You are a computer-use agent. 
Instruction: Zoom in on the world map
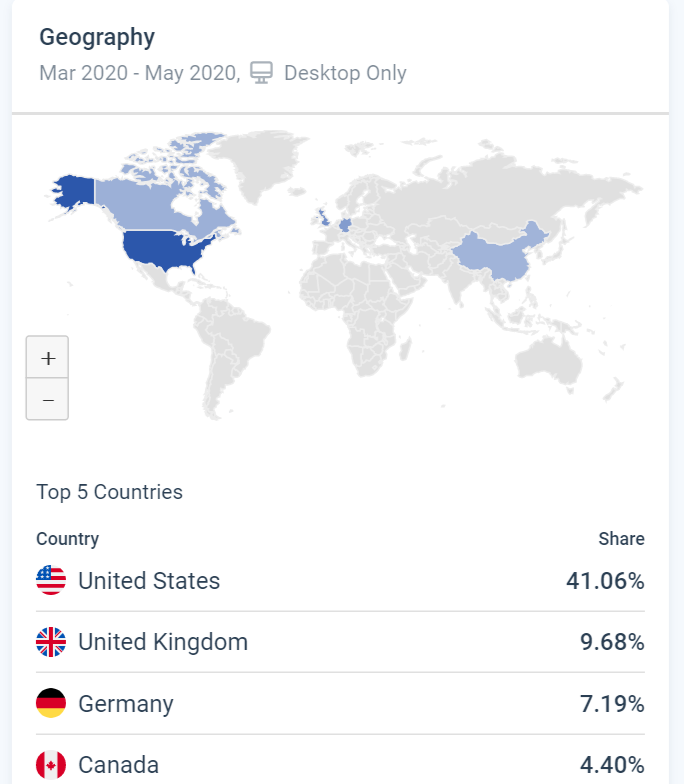tap(47, 358)
